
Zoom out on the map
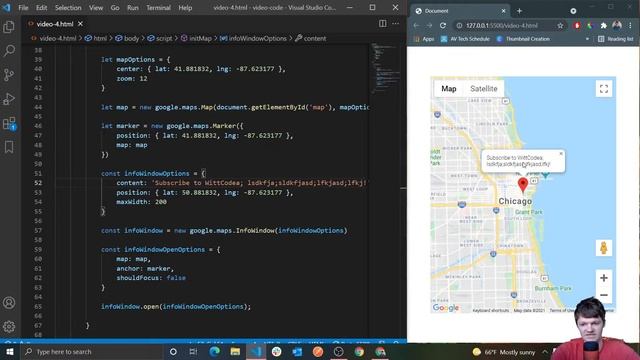604,295
